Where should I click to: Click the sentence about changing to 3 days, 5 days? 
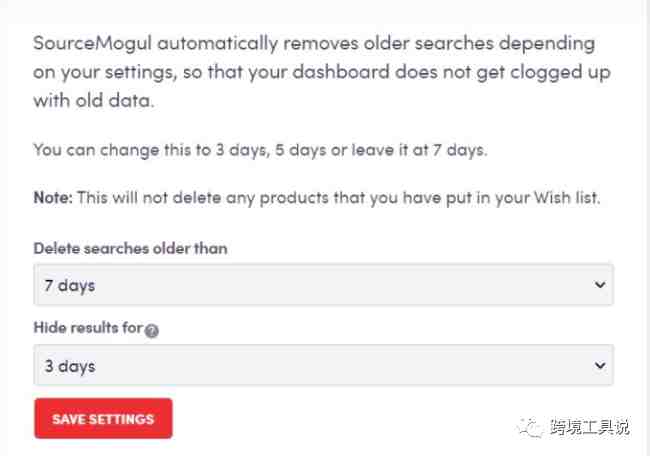pyautogui.click(x=260, y=150)
